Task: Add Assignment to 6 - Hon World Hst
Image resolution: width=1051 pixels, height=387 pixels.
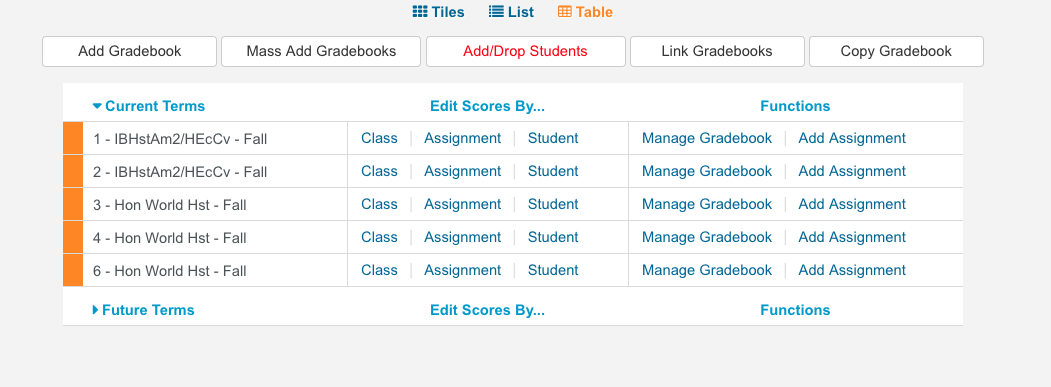Action: point(852,270)
